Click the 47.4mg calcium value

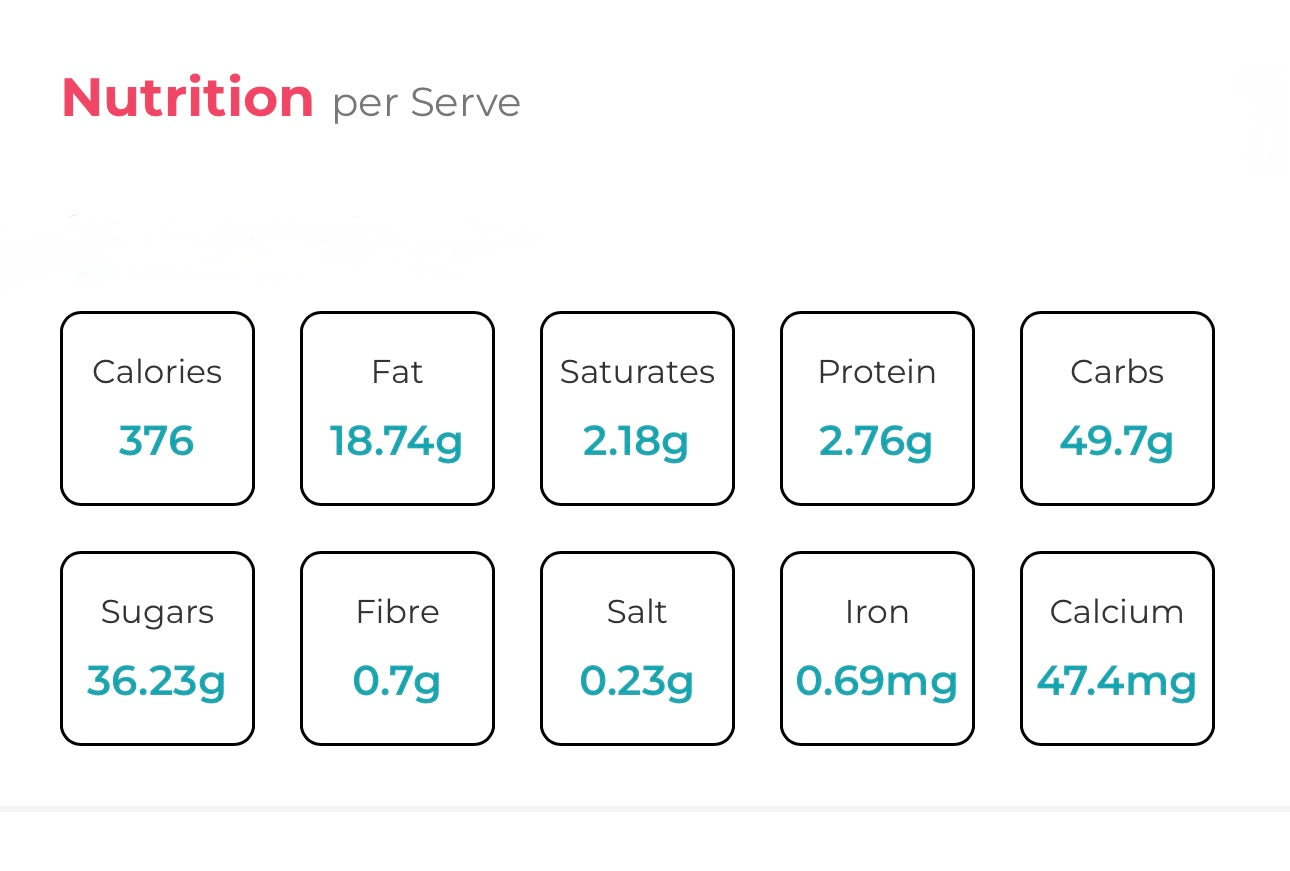tap(1117, 681)
